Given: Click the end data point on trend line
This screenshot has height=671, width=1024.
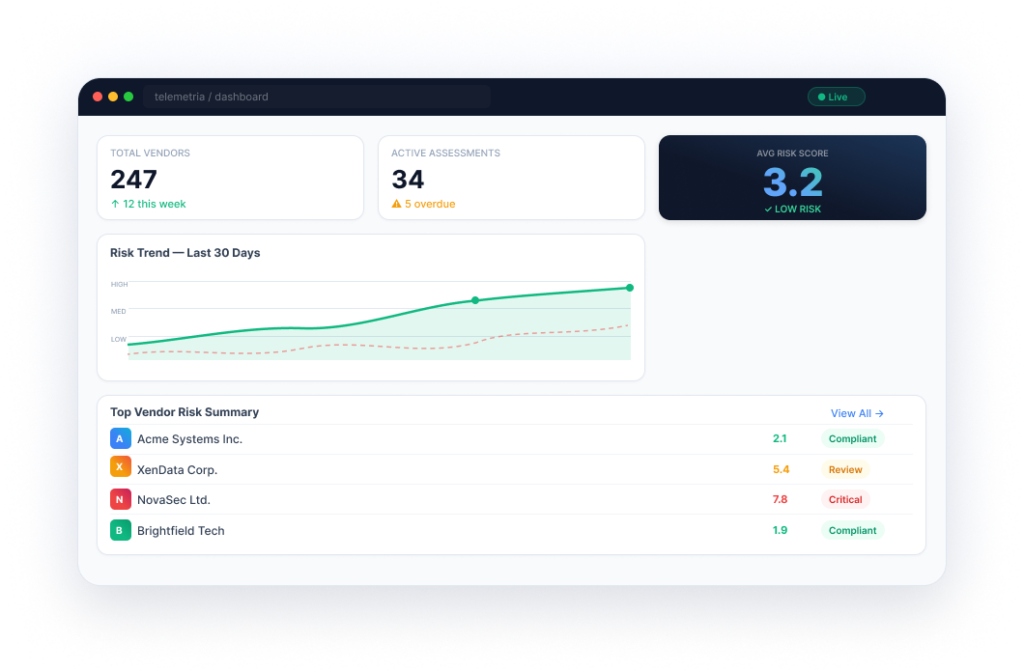Looking at the screenshot, I should [630, 288].
